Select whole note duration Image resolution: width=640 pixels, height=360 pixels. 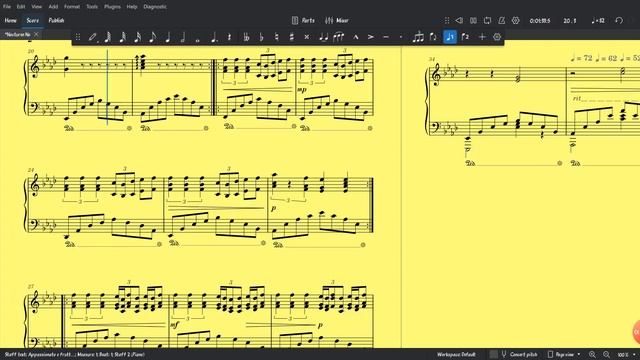click(198, 40)
